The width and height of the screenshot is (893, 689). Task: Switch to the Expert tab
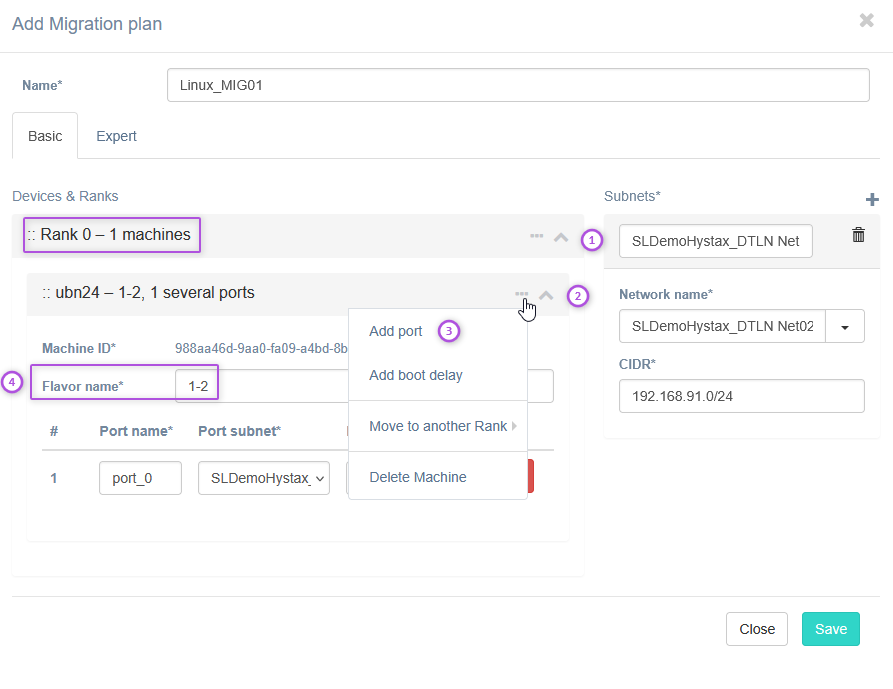[116, 136]
